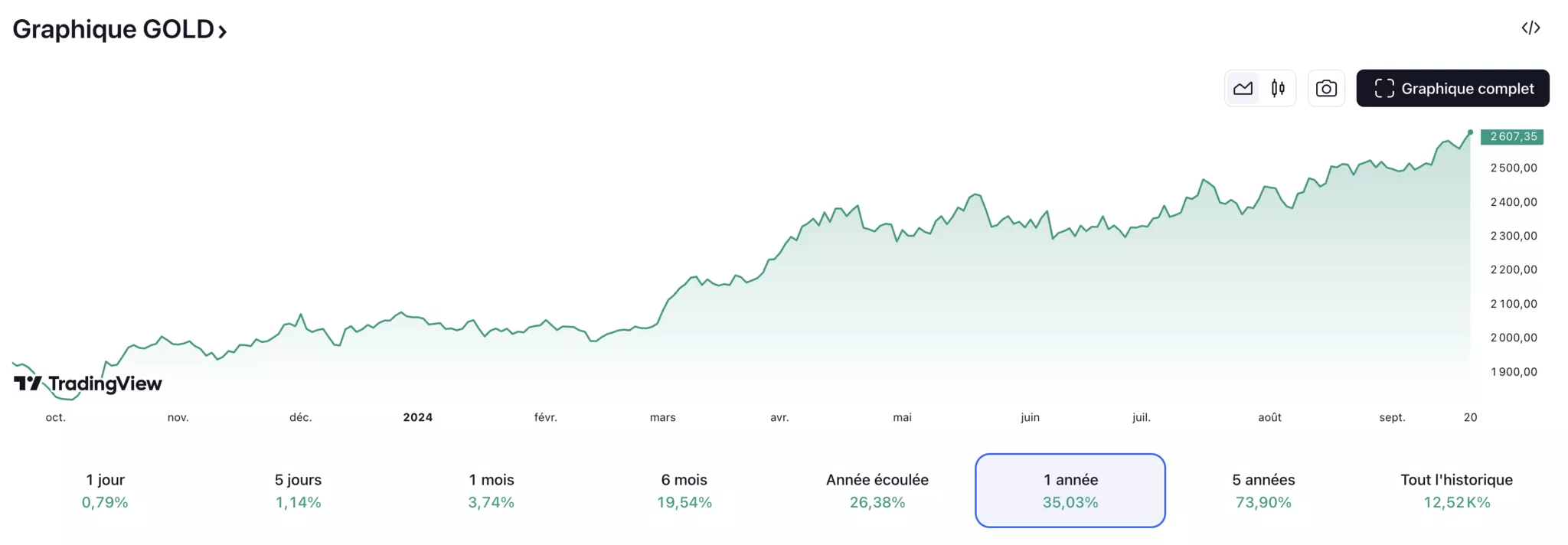Open the embed code icon

click(x=1530, y=28)
